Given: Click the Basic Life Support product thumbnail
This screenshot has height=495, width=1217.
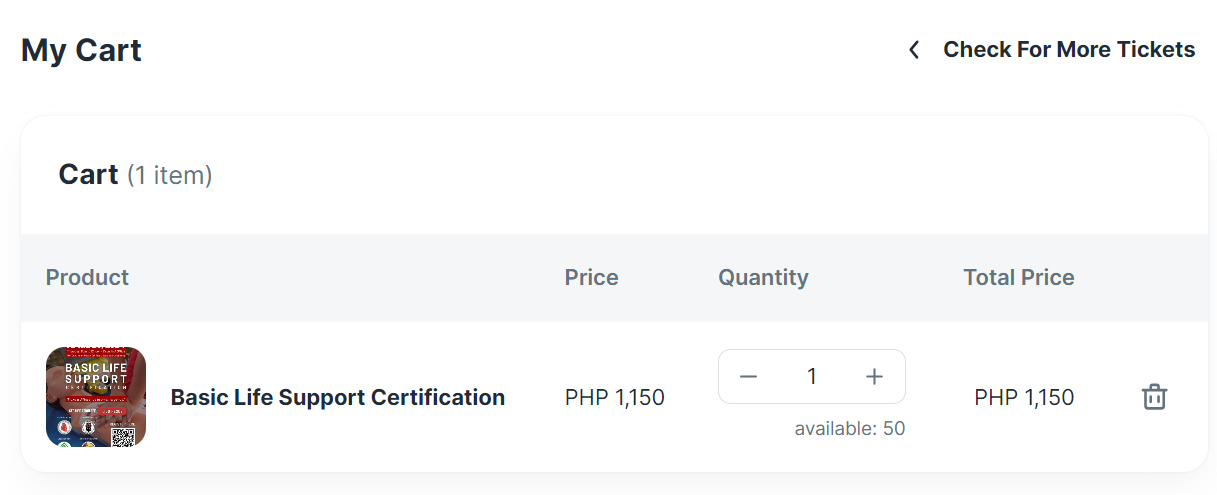Looking at the screenshot, I should [x=96, y=396].
